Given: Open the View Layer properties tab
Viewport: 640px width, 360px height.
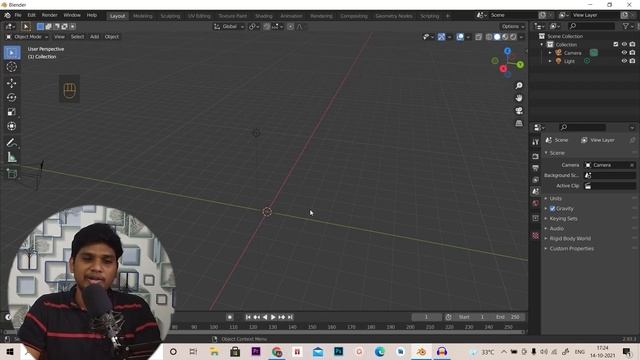Looking at the screenshot, I should [x=536, y=180].
